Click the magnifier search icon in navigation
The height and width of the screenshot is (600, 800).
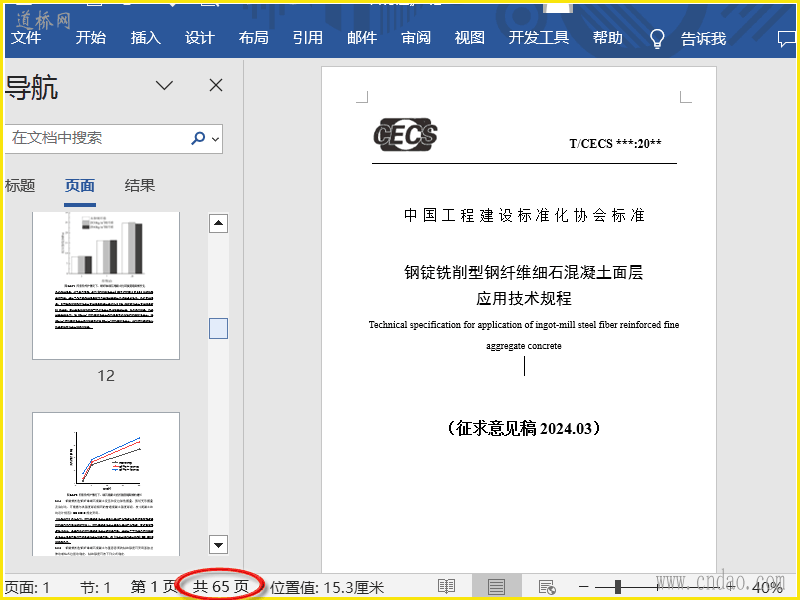[198, 138]
